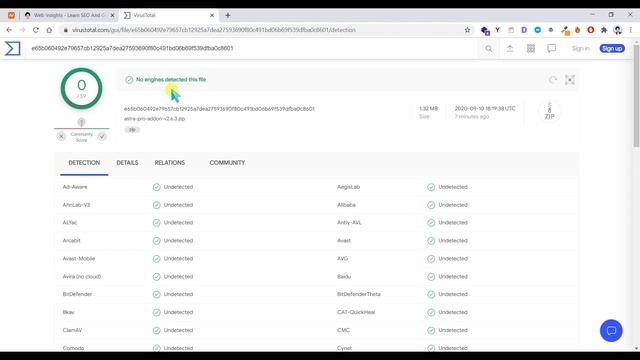
Task: Open the RELATIONS tab
Action: [x=170, y=162]
